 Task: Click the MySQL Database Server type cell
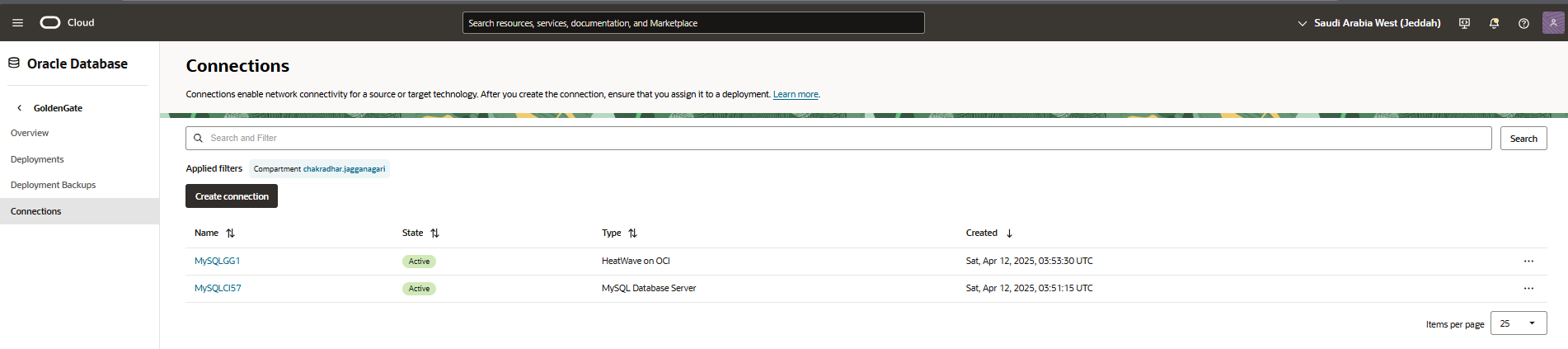click(649, 288)
